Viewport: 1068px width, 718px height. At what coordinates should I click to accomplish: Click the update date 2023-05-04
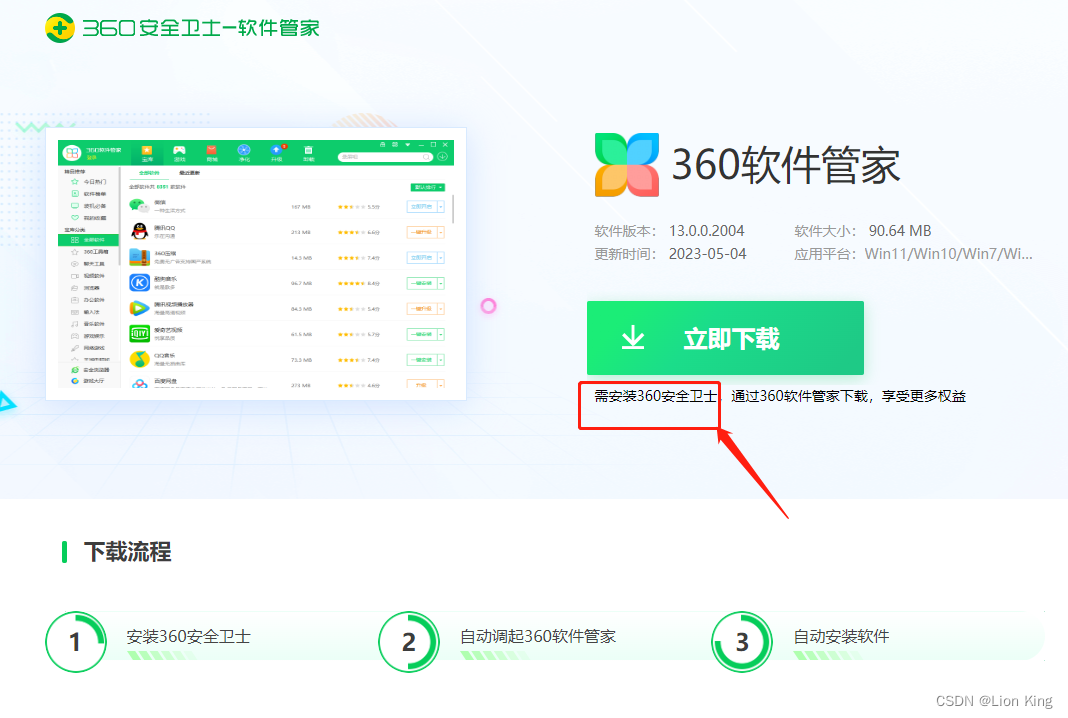point(708,254)
